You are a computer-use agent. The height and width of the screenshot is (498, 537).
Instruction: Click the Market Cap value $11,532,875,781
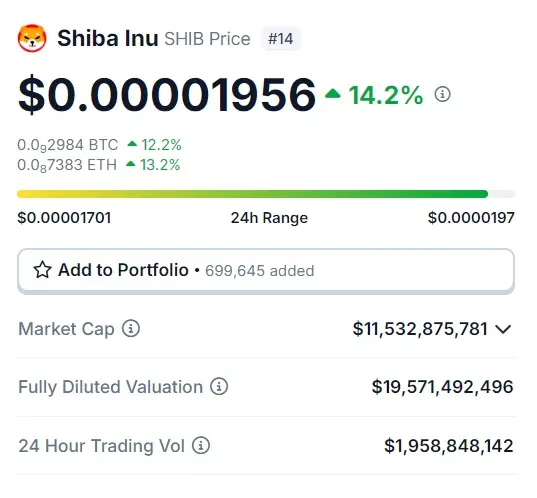click(420, 329)
